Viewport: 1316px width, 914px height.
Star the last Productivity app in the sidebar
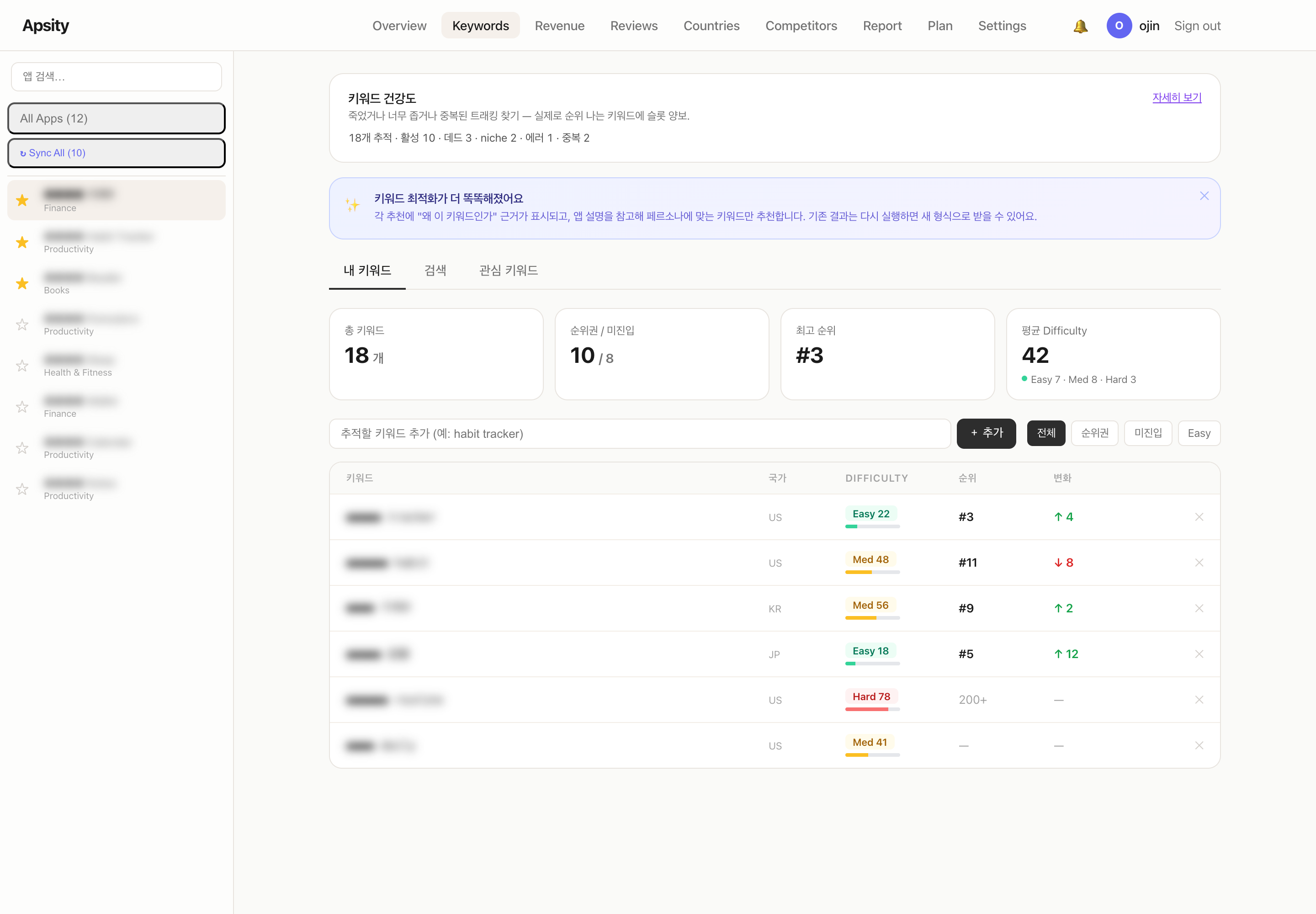[22, 489]
